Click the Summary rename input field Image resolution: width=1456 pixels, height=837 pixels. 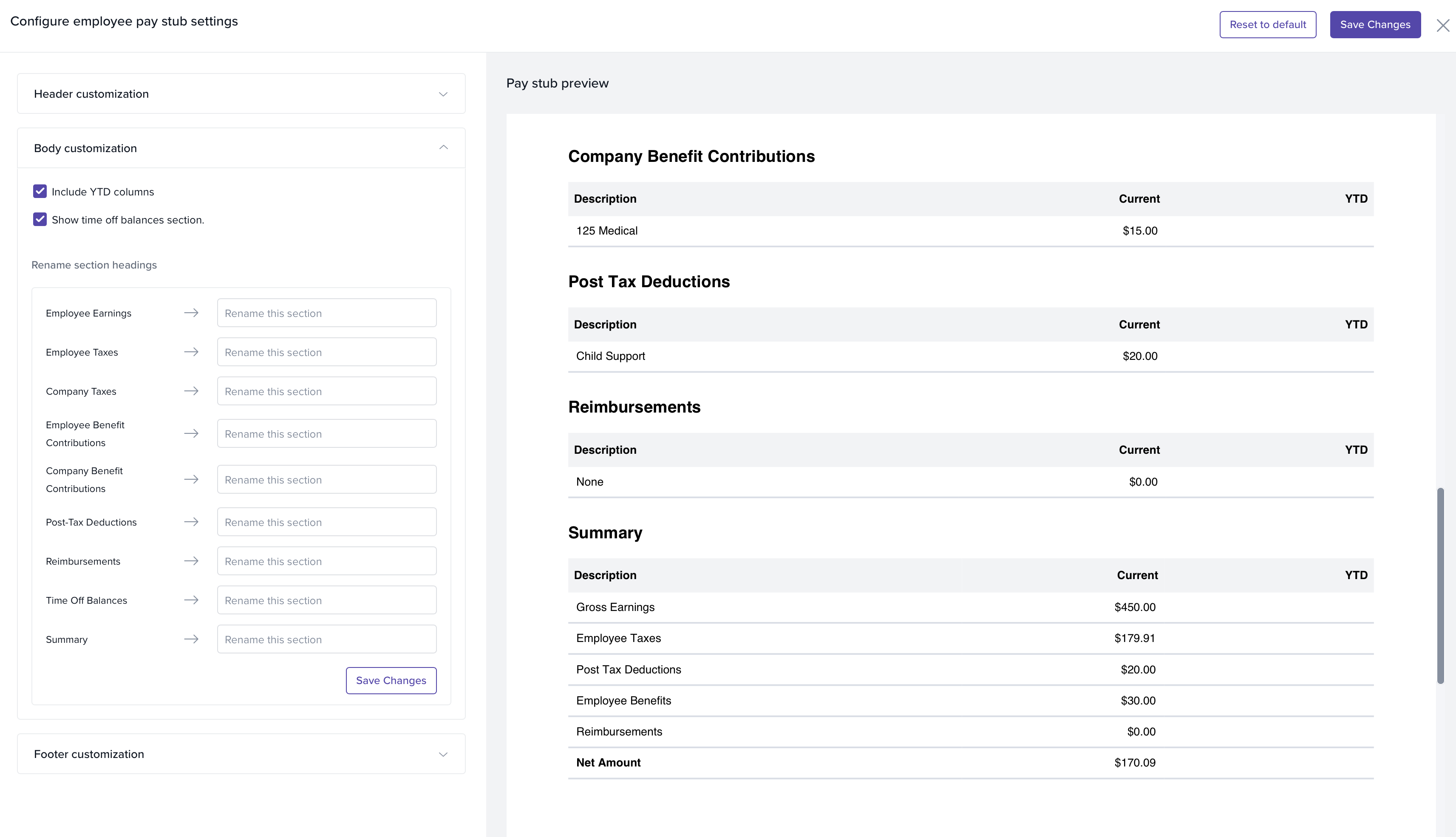click(x=327, y=639)
